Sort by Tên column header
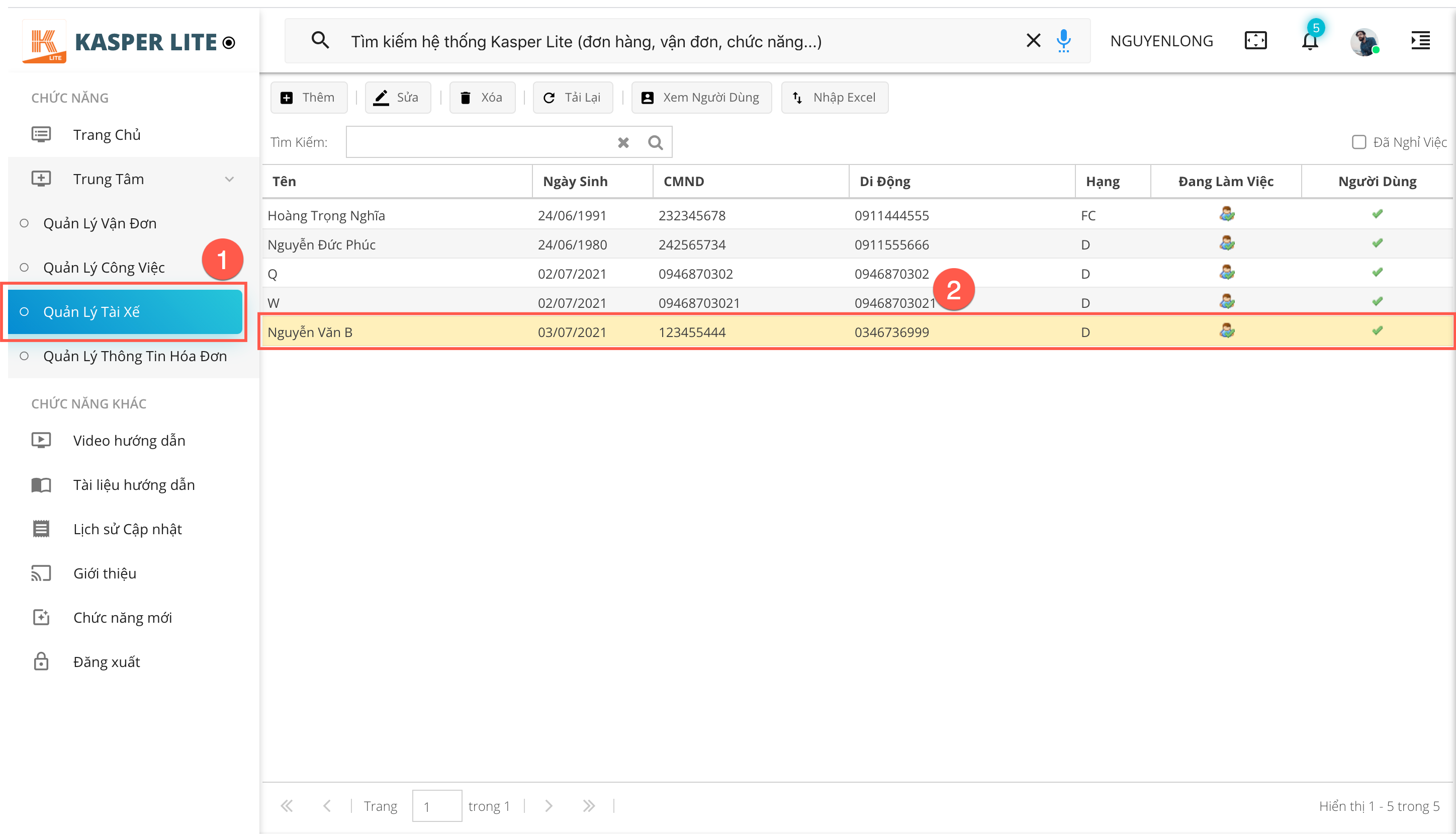Screen dimensions: 1456x834 (285, 182)
